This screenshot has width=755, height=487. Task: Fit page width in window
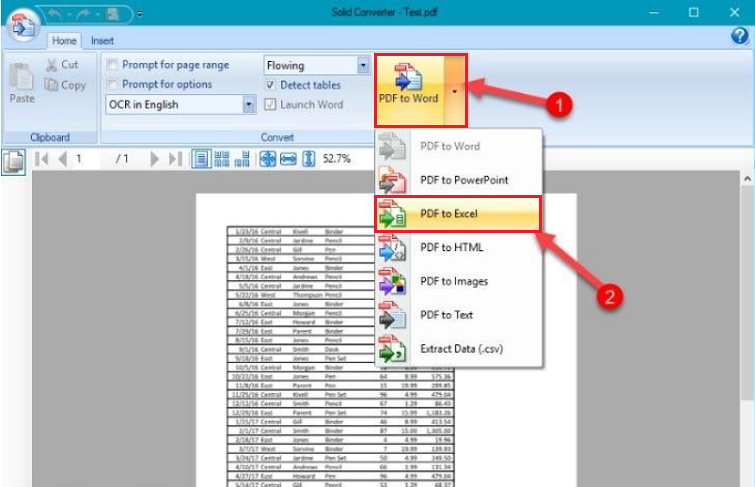pos(288,158)
